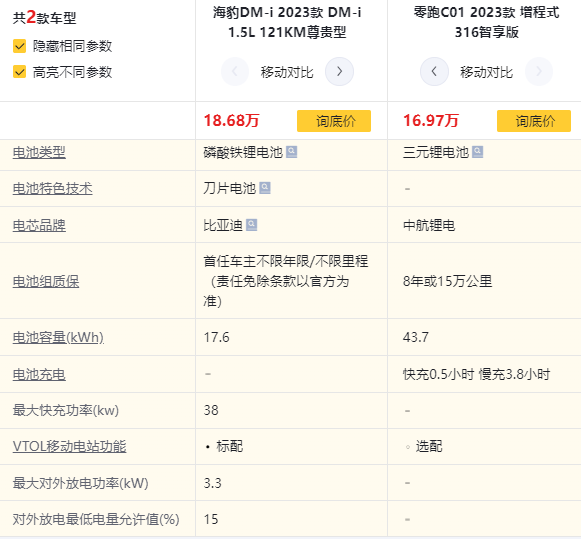
Task: Click info icon next to 磷酸铁锂电池
Action: pyautogui.click(x=292, y=152)
